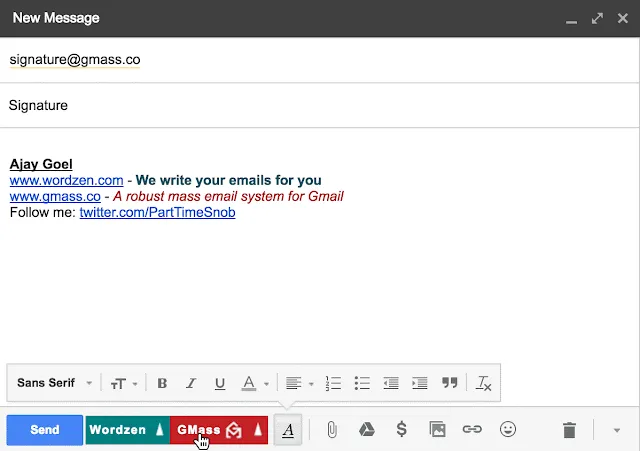Open the text color picker
Screen dimensions: 640x451
point(249,383)
